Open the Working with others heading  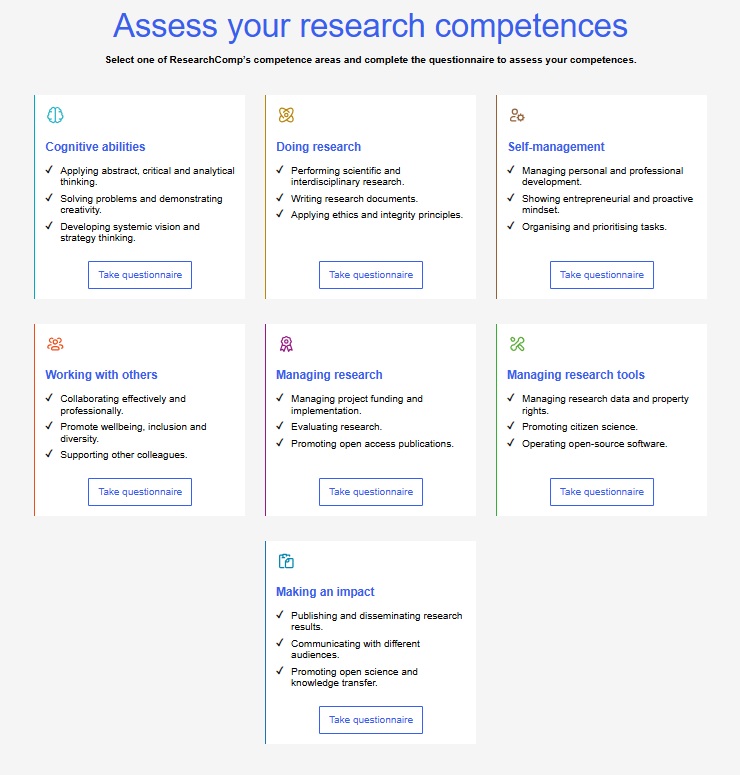(101, 375)
